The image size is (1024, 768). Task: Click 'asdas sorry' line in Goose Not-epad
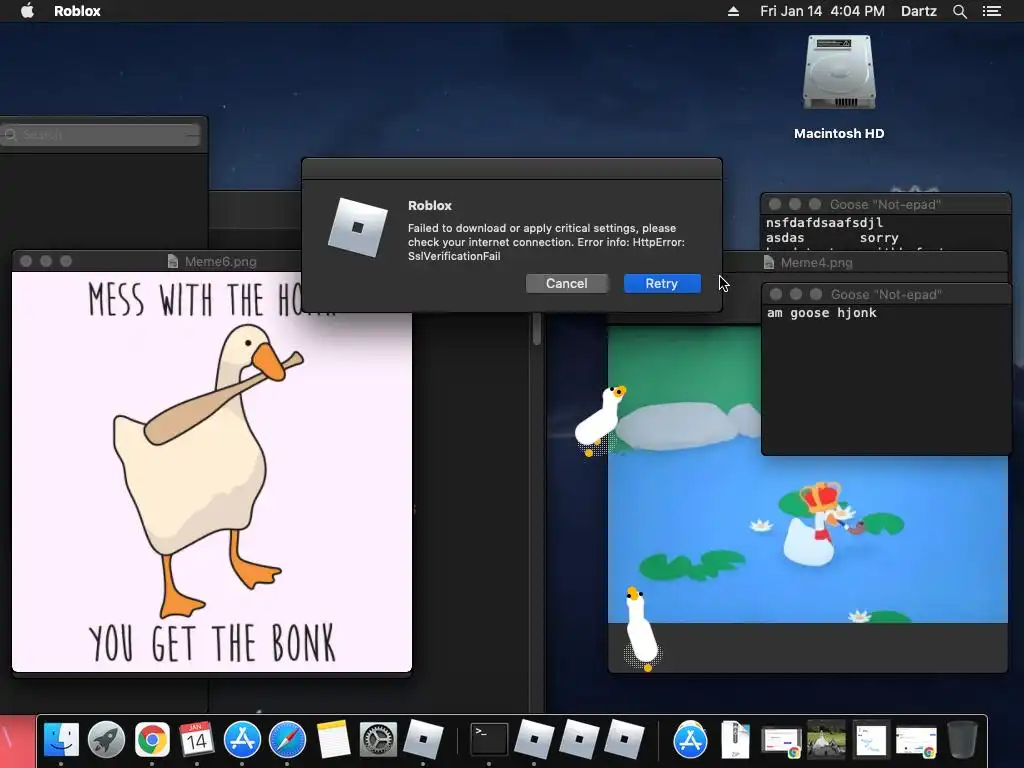(832, 238)
